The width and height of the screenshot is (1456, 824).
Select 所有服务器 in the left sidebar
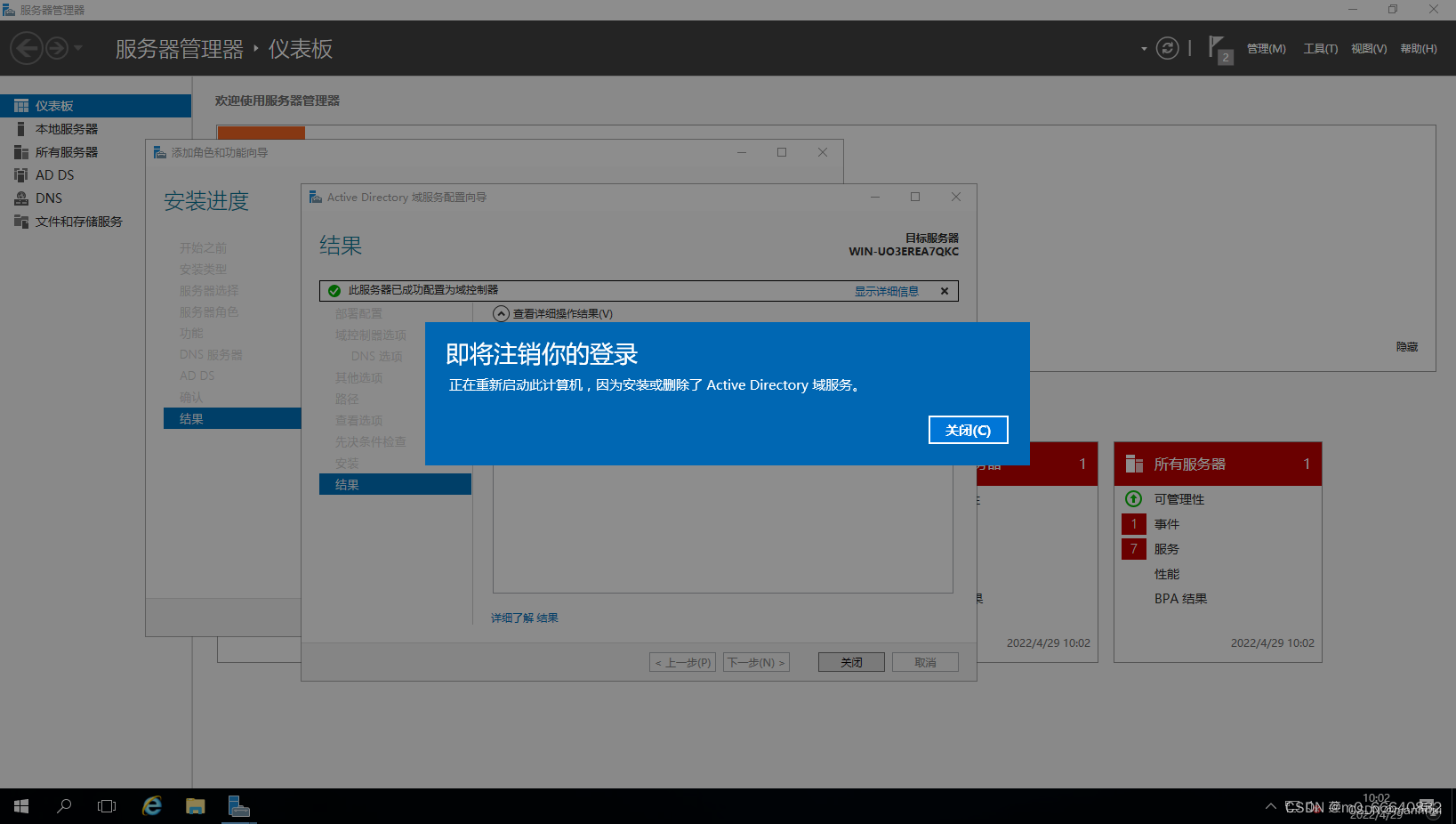95,152
